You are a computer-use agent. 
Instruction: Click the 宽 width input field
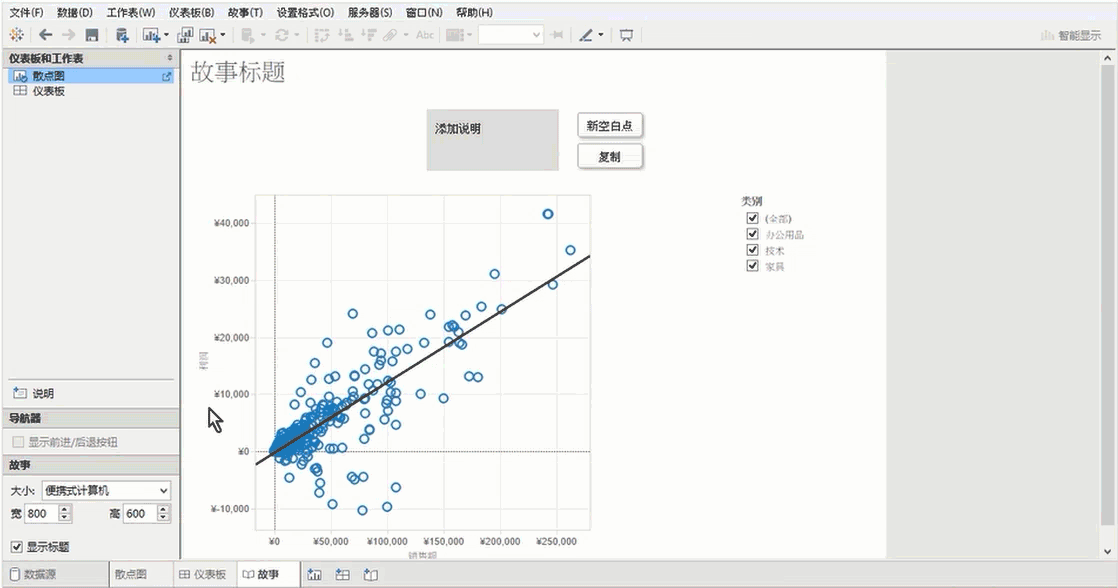pyautogui.click(x=40, y=514)
